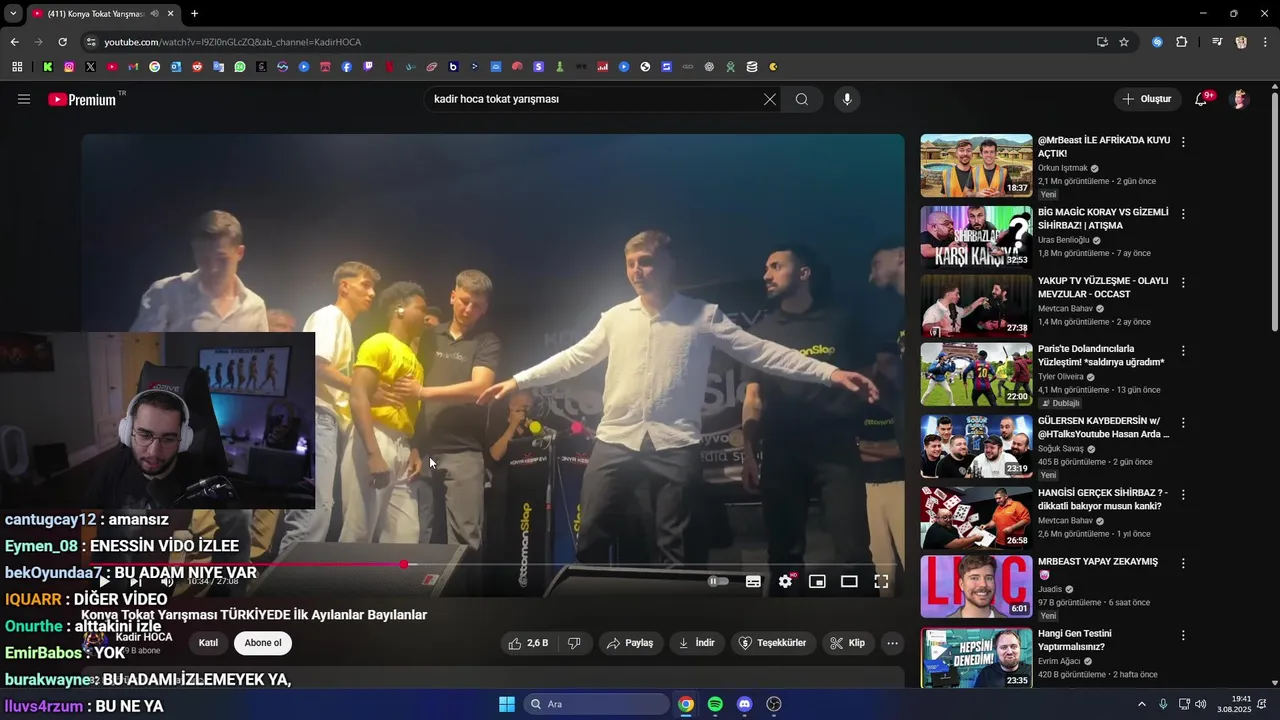Image resolution: width=1280 pixels, height=720 pixels.
Task: Open the Chrome profile avatar
Action: (1241, 42)
